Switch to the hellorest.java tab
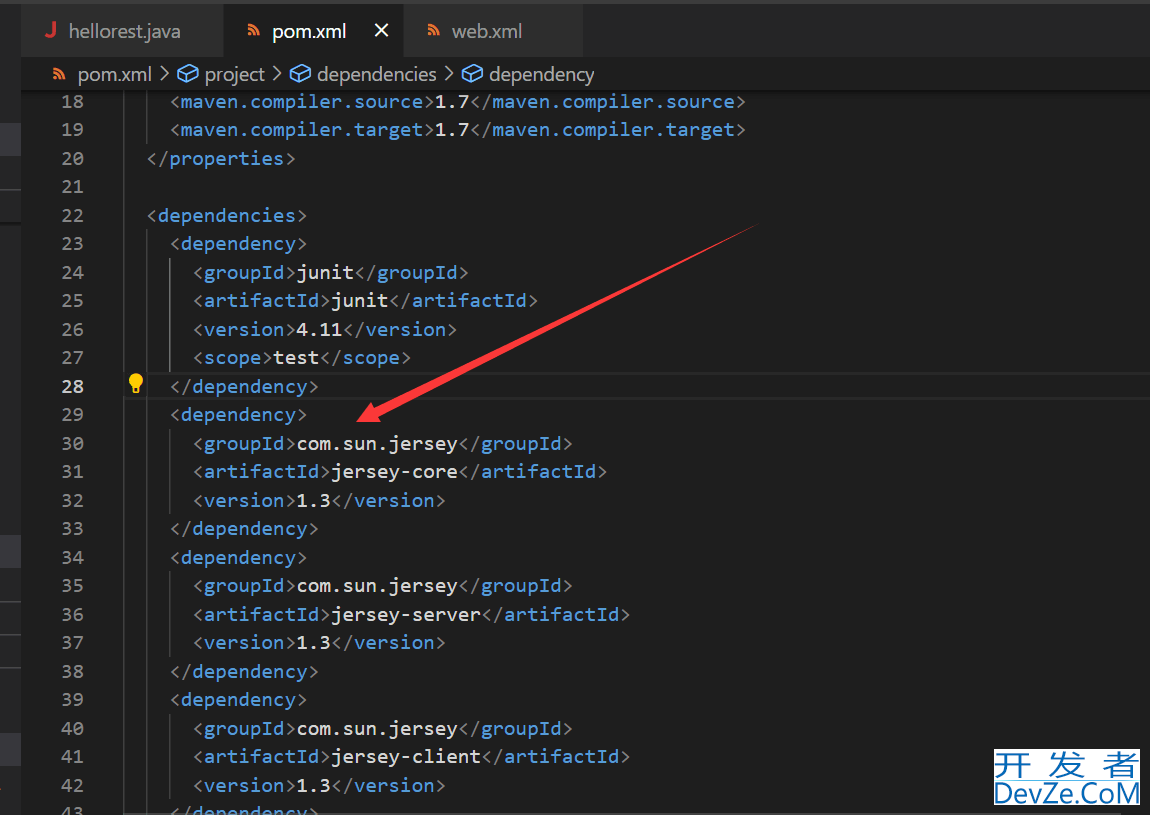Image resolution: width=1150 pixels, height=815 pixels. tap(122, 31)
